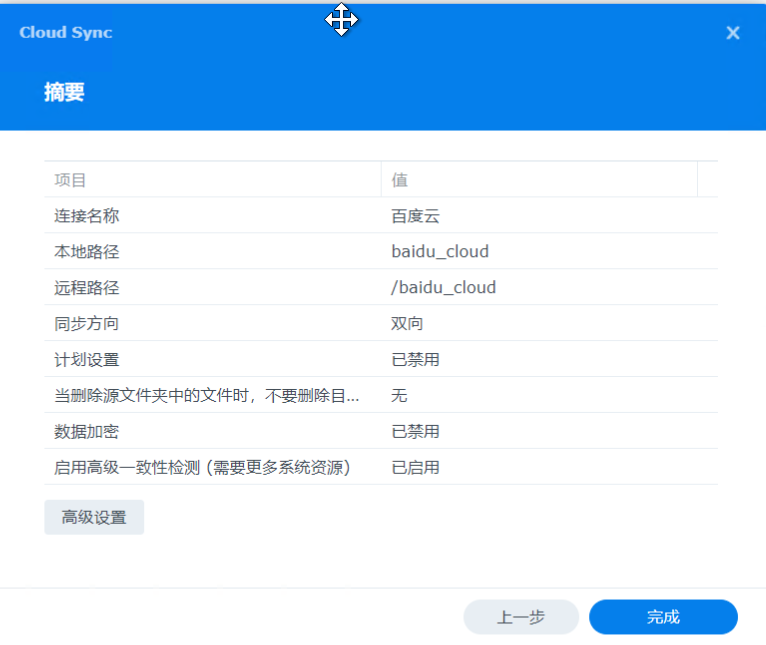766x645 pixels.
Task: Select the 远程路径 row label
Action: (86, 287)
